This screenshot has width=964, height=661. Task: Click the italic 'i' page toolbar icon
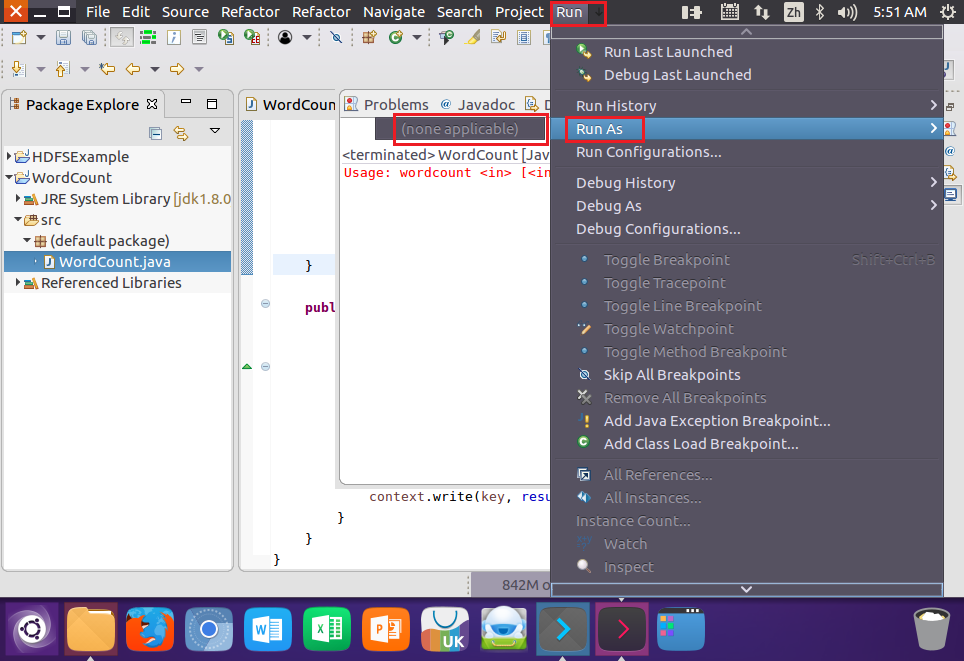(174, 38)
